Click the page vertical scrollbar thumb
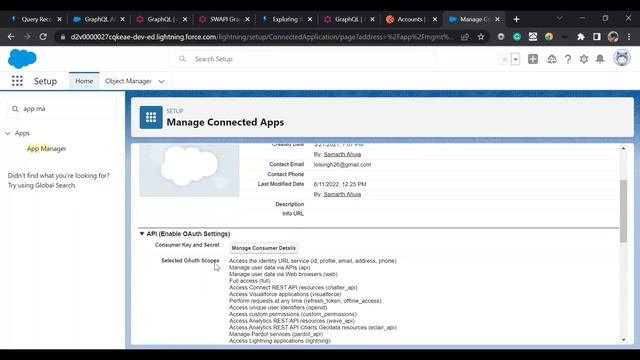Screen dimensions: 640x360 (623, 211)
